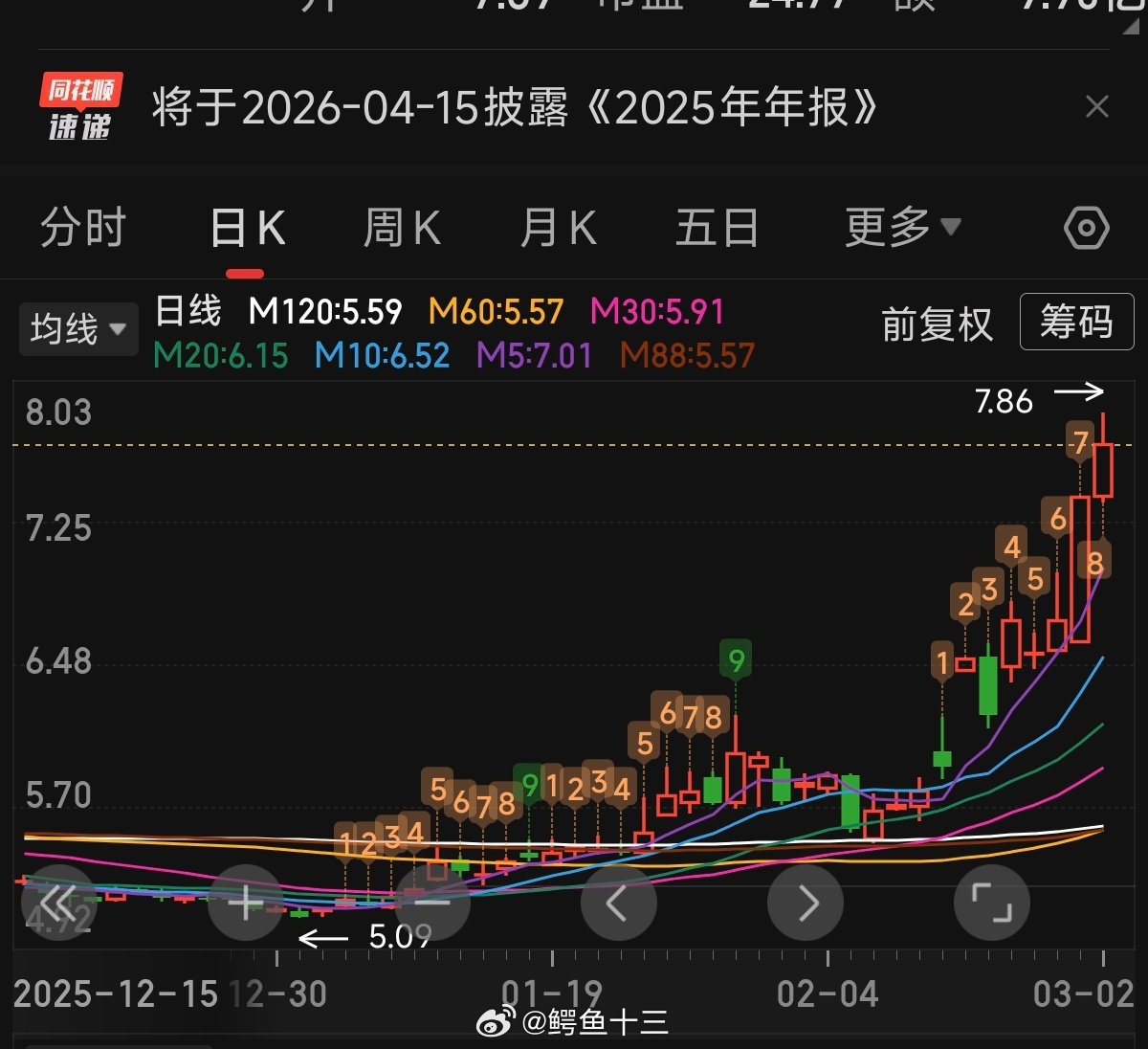Expand the 更多 chart type dropdown
Screen dimensions: 1148x1049
tap(900, 228)
